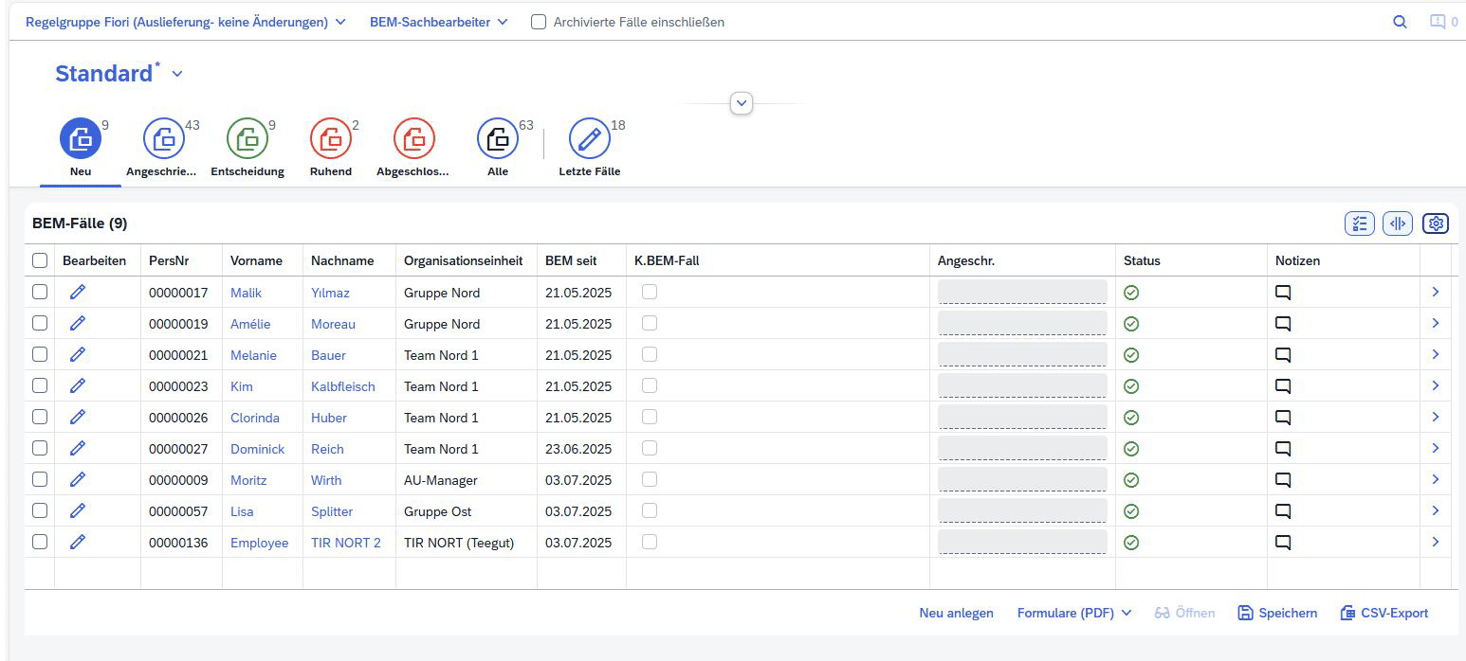
Task: Click the column width adjust icon
Action: (x=1397, y=224)
